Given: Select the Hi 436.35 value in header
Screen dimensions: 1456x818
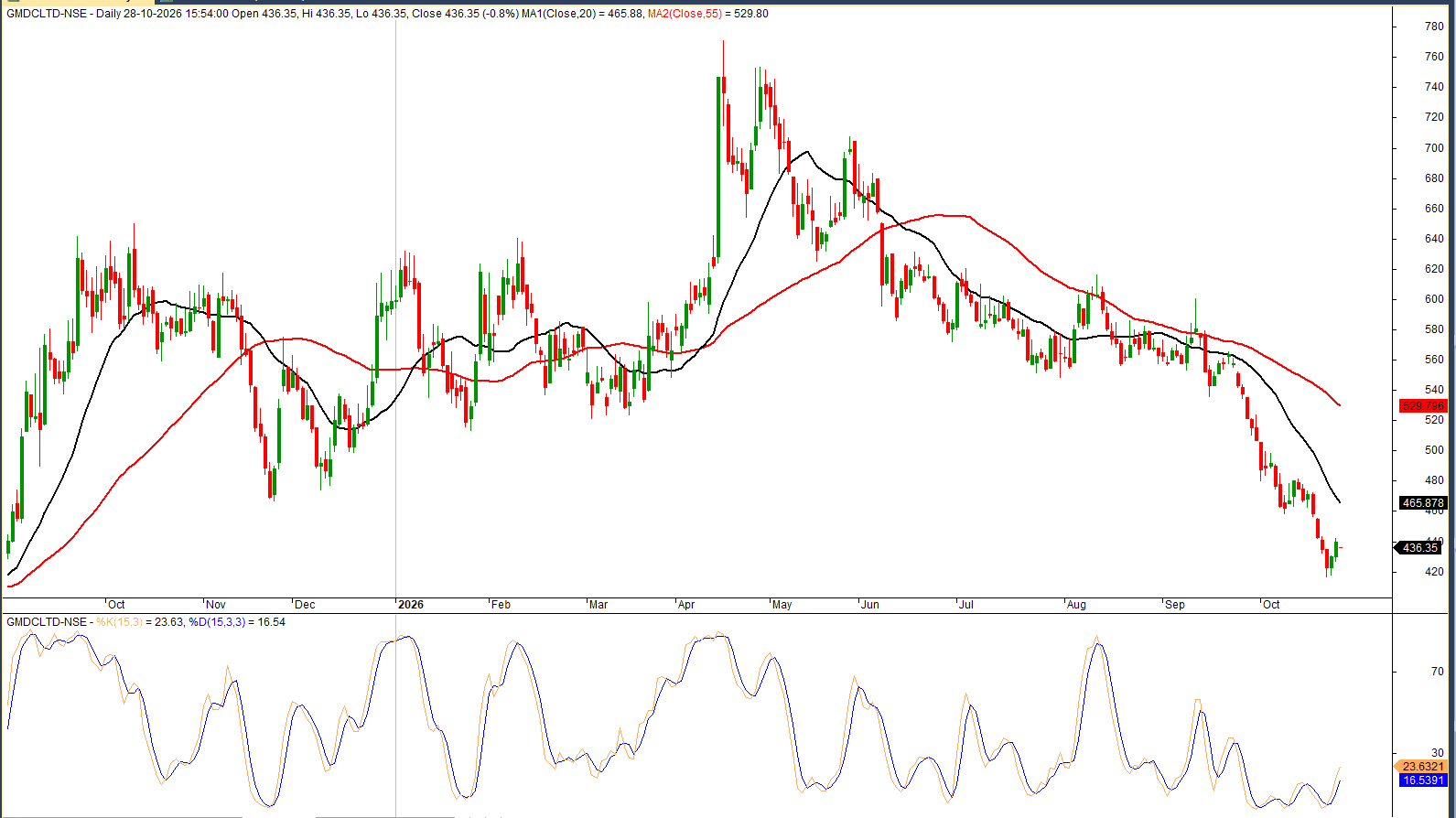Looking at the screenshot, I should (327, 14).
